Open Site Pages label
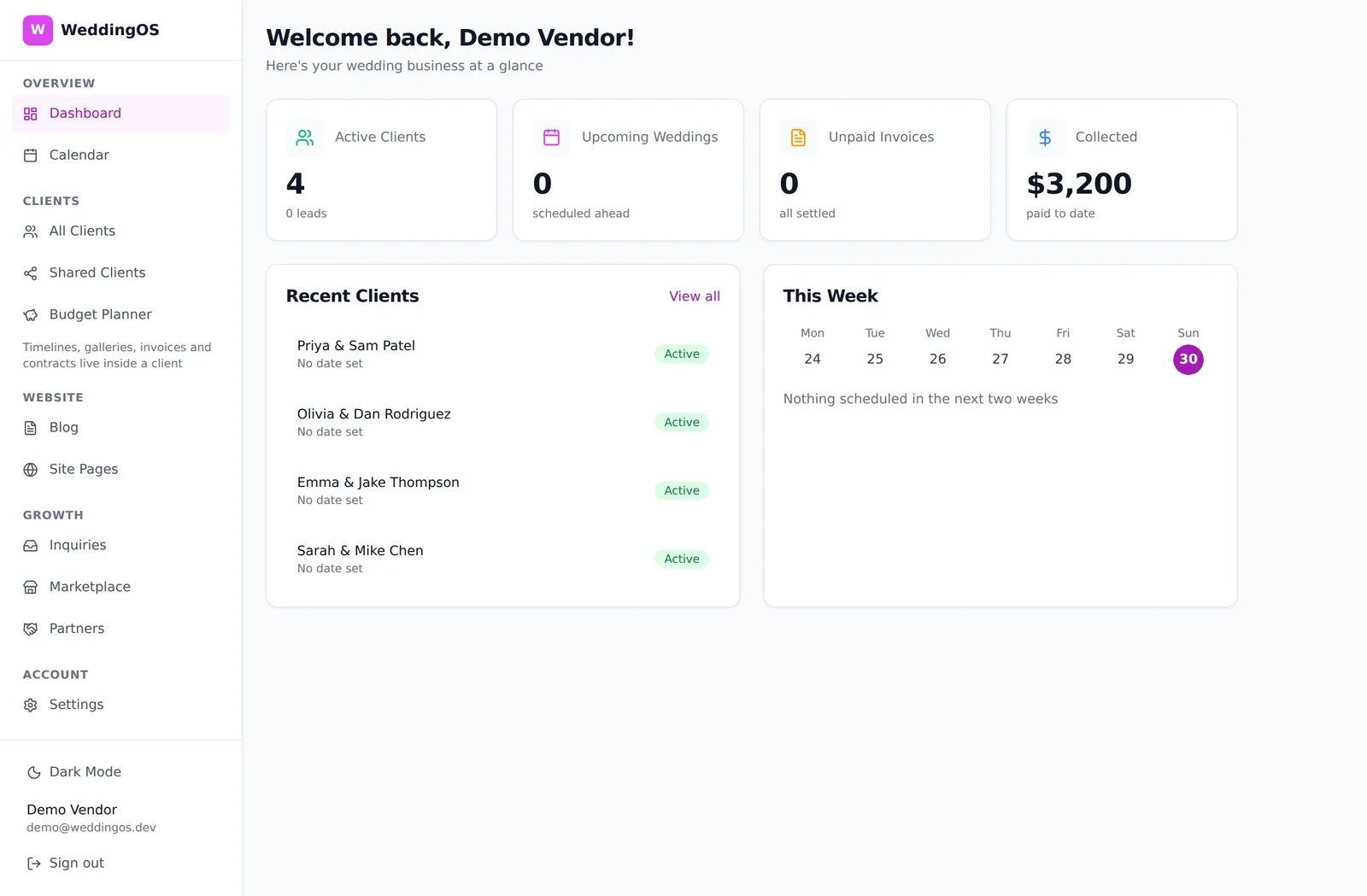Screen dimensions: 1367x896 (x=84, y=469)
